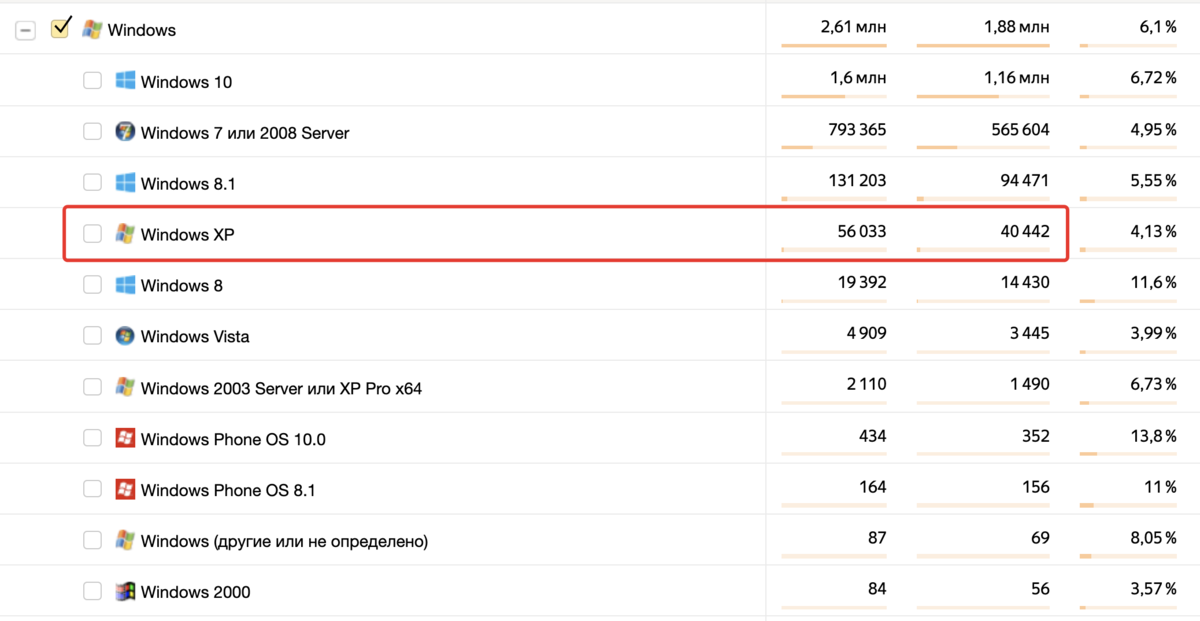Click the 11,6 % value
Viewport: 1200px width, 621px height.
pos(1153,282)
